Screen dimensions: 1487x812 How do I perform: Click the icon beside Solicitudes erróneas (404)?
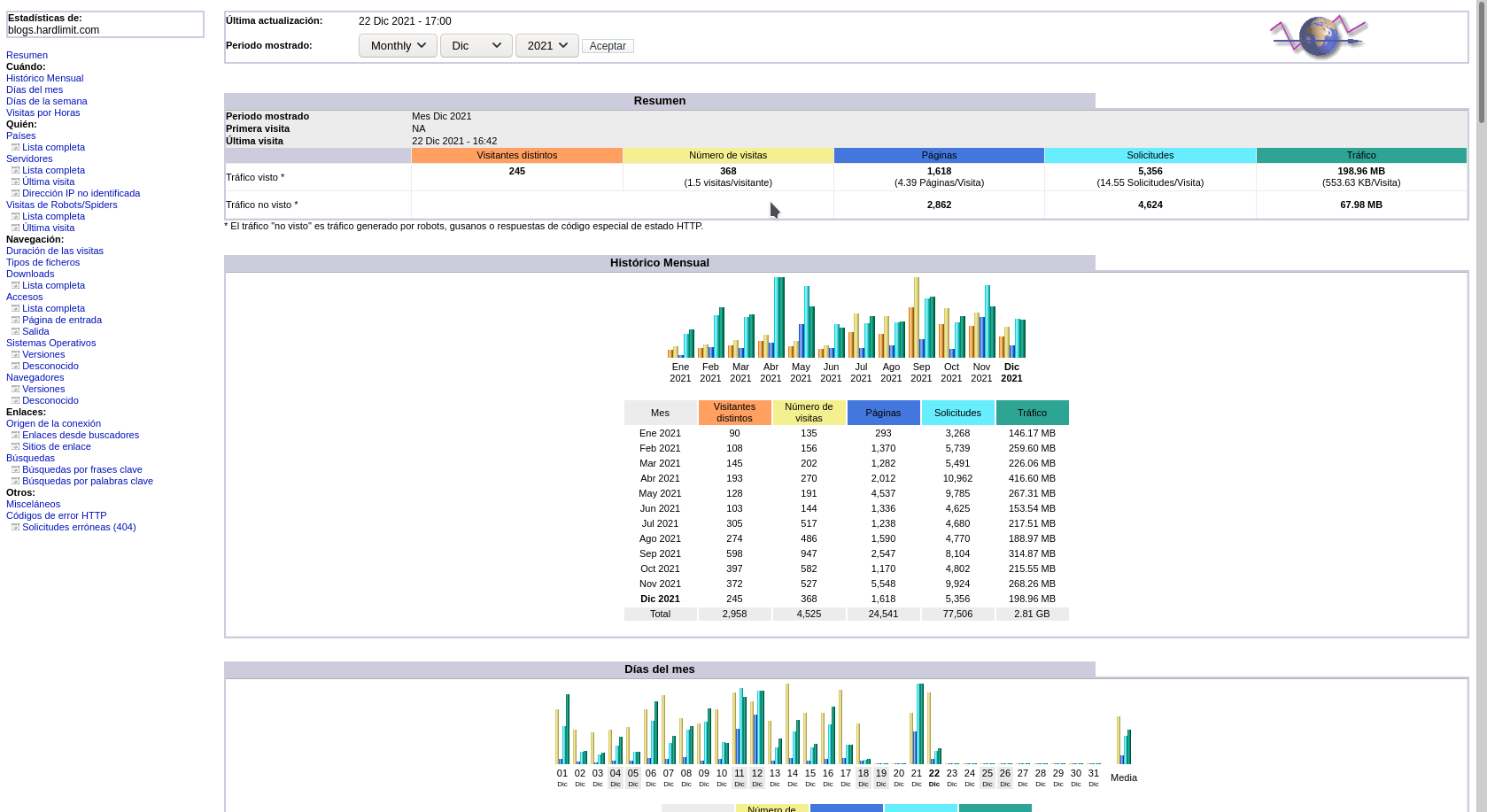click(x=15, y=527)
